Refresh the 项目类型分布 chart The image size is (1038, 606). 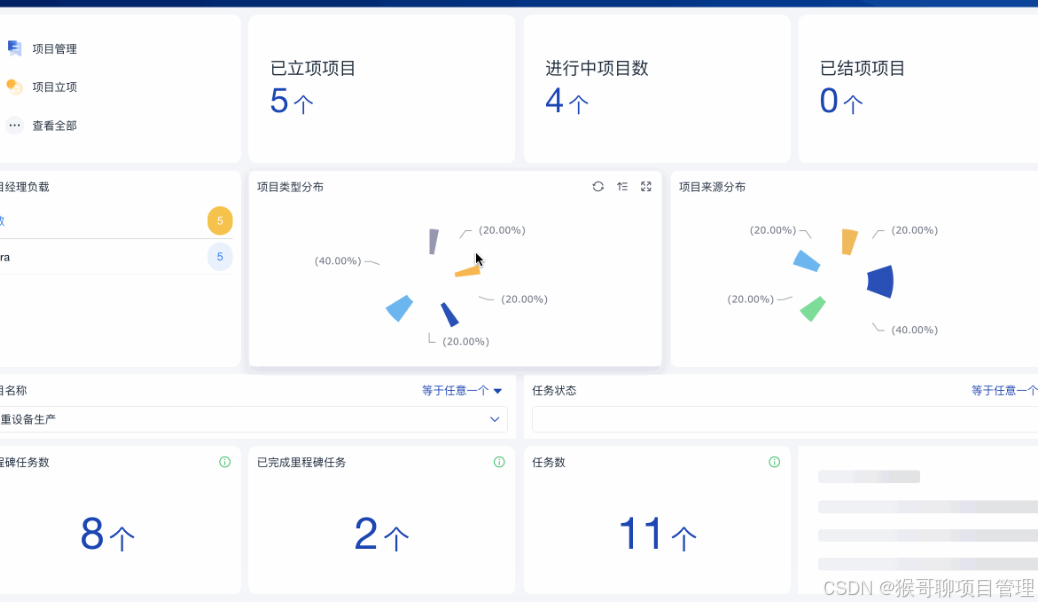[598, 187]
